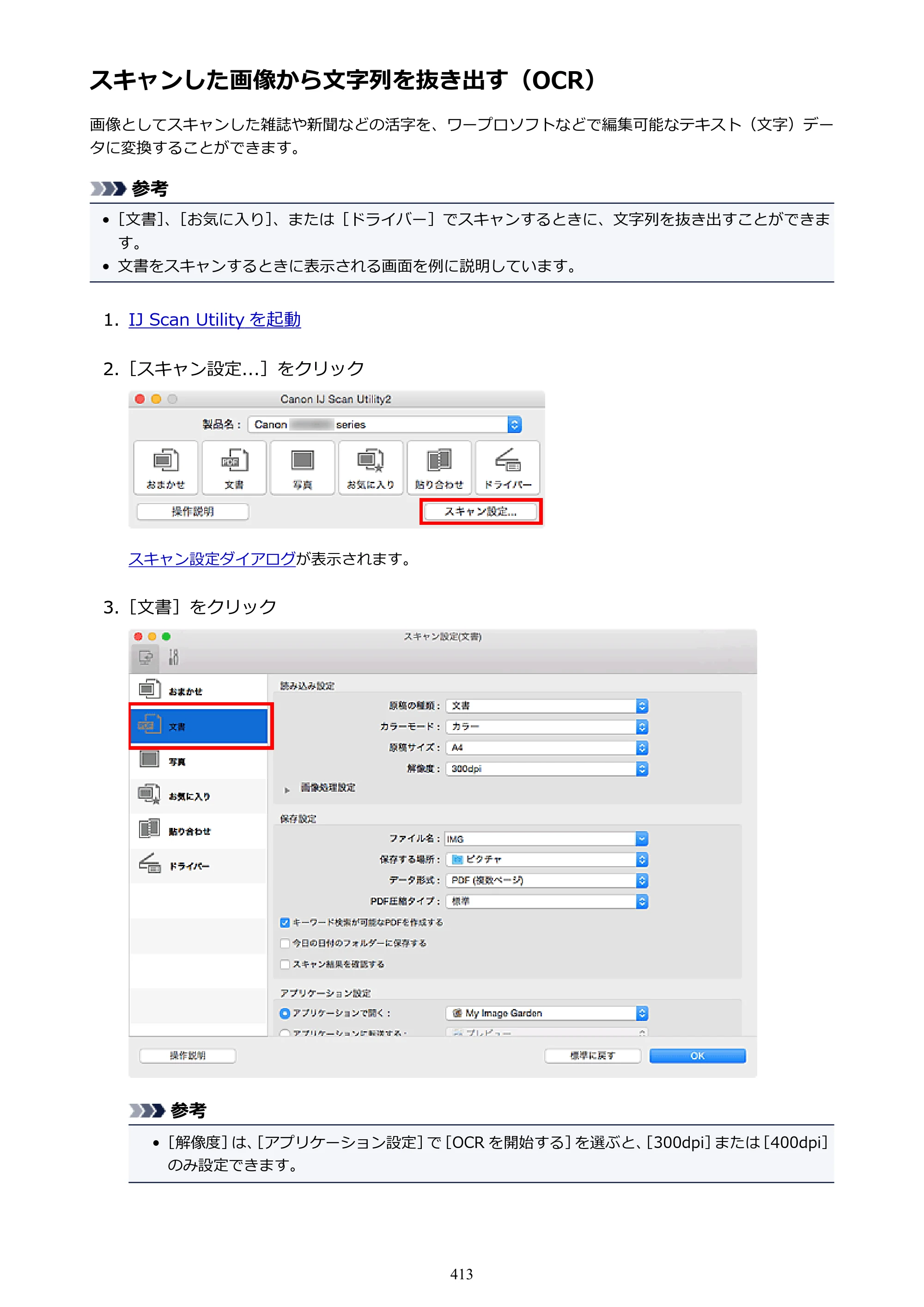Screen dimensions: 924x1307
Task: Click the 標準に戻す button
Action: (x=592, y=1055)
